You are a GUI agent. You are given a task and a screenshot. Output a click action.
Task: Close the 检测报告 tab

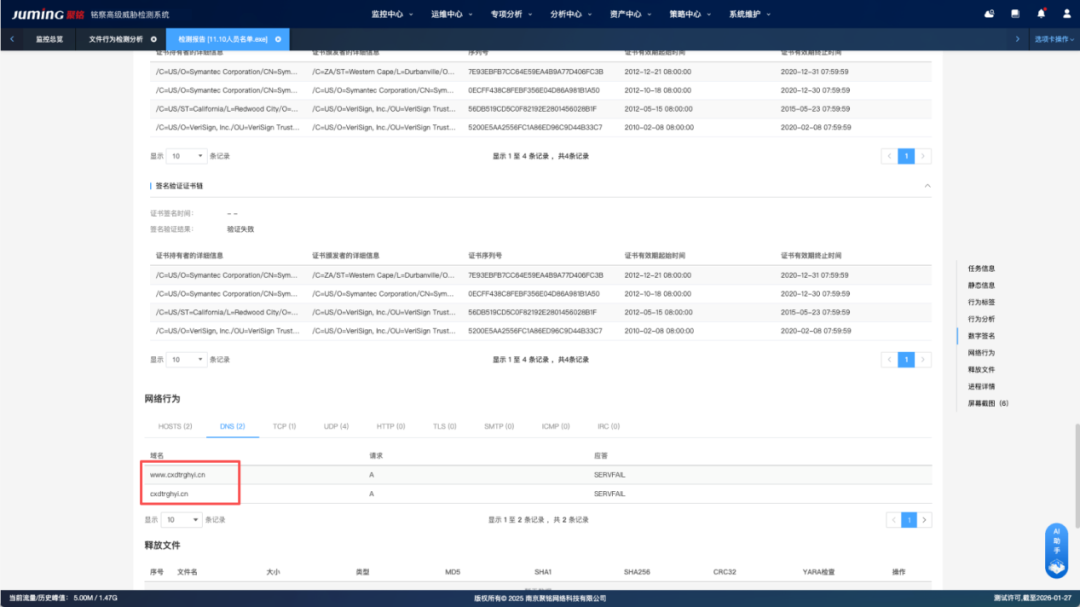tap(278, 39)
